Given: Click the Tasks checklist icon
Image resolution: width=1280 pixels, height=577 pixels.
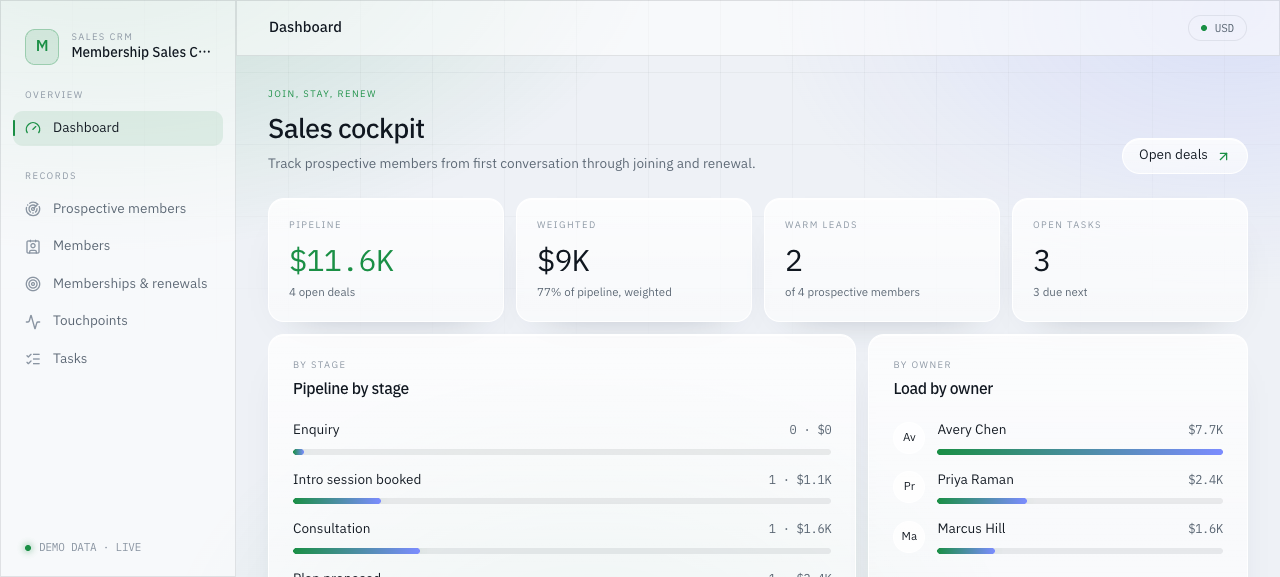Looking at the screenshot, I should [x=33, y=359].
